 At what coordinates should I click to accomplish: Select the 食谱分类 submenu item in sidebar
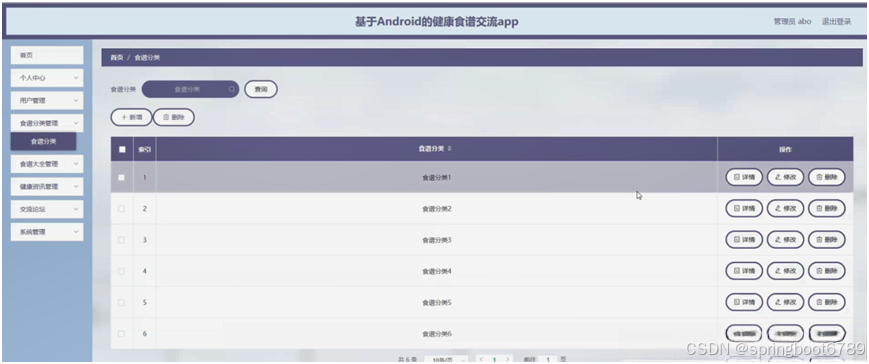(43, 141)
